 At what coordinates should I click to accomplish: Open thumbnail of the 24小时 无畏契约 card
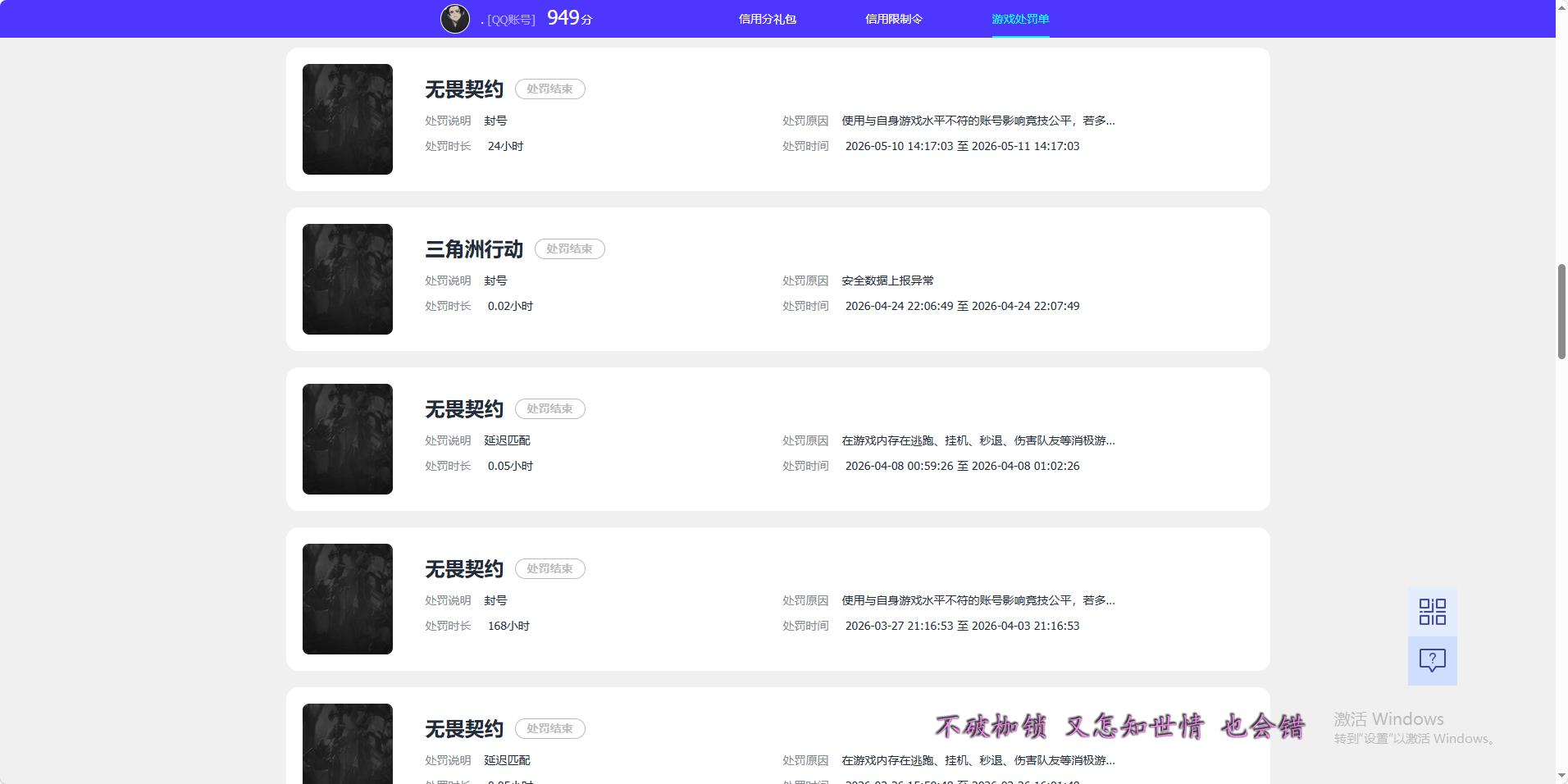(348, 119)
